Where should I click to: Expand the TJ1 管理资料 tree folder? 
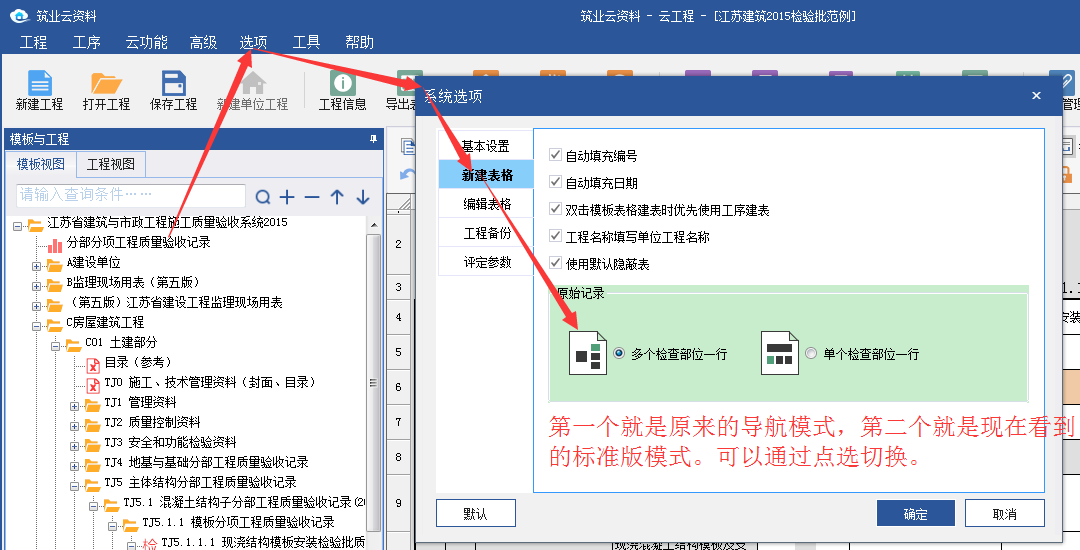pyautogui.click(x=75, y=403)
